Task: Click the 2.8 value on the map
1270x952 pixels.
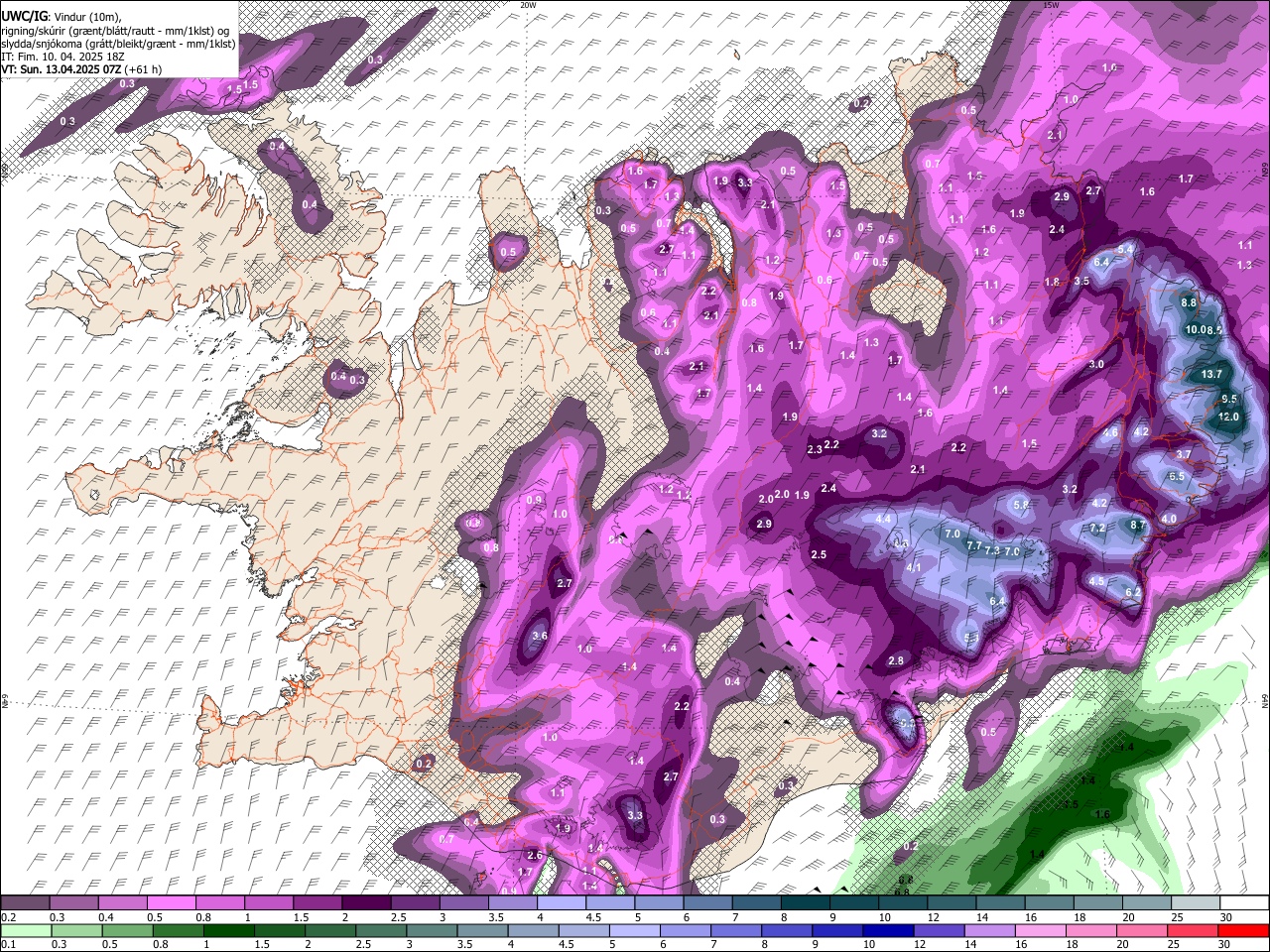Action: [x=896, y=660]
